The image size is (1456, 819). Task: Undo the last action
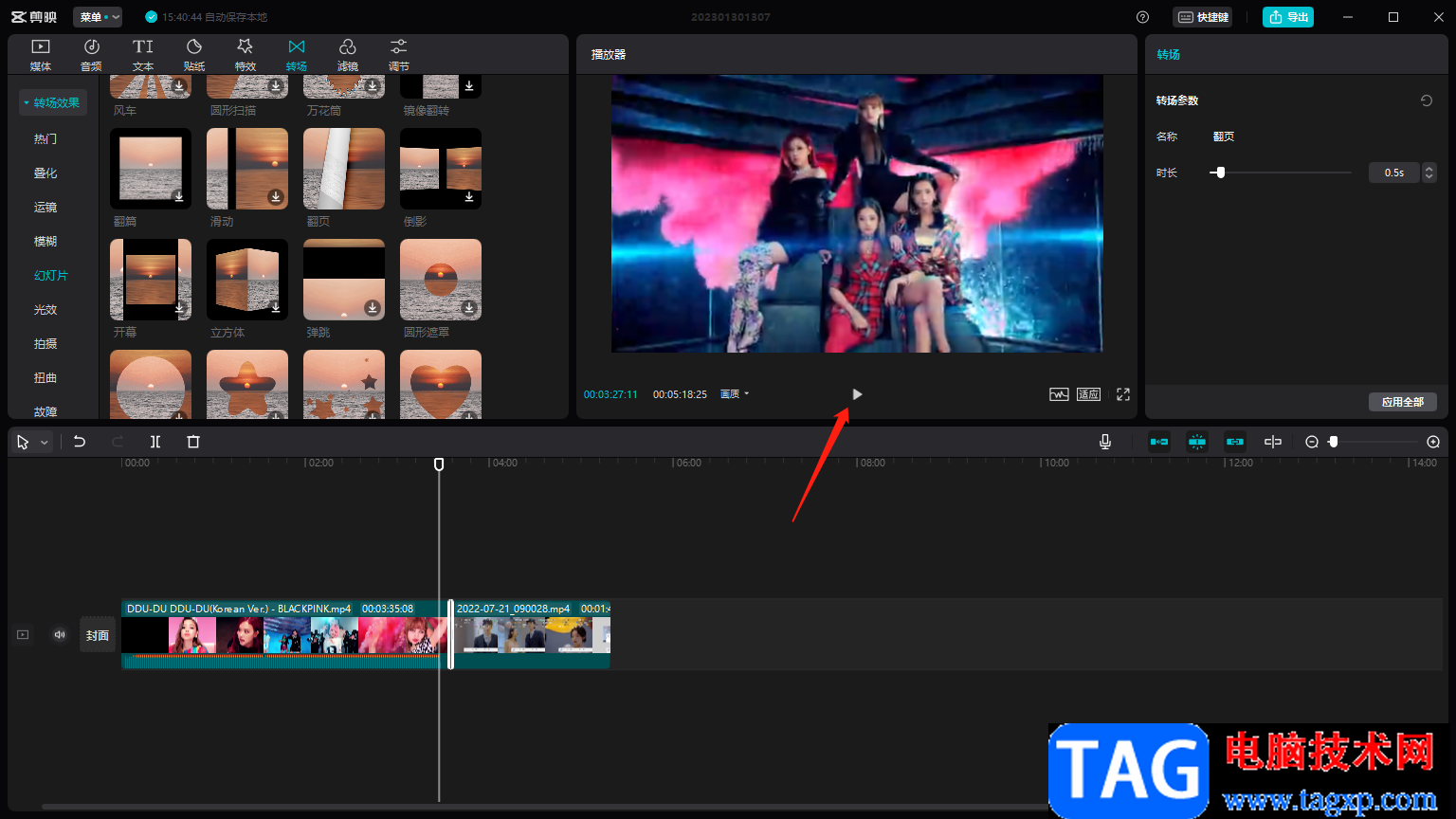pos(80,442)
